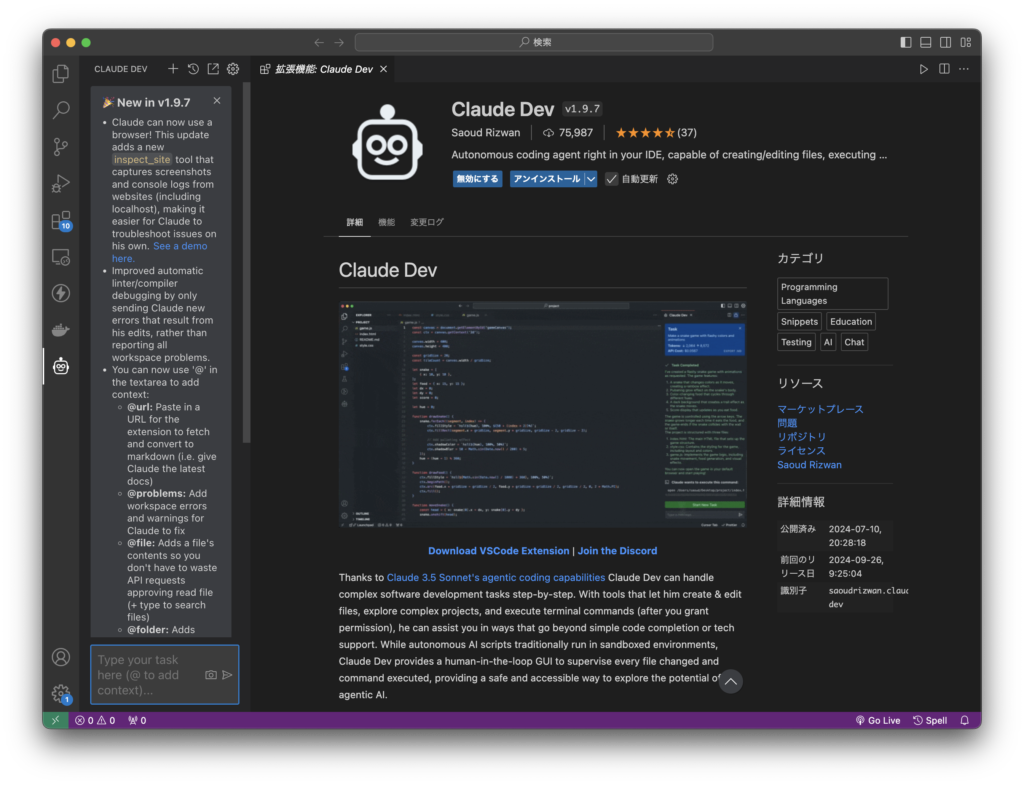Click the run play icon in editor toolbar
The width and height of the screenshot is (1024, 785).
tap(923, 69)
